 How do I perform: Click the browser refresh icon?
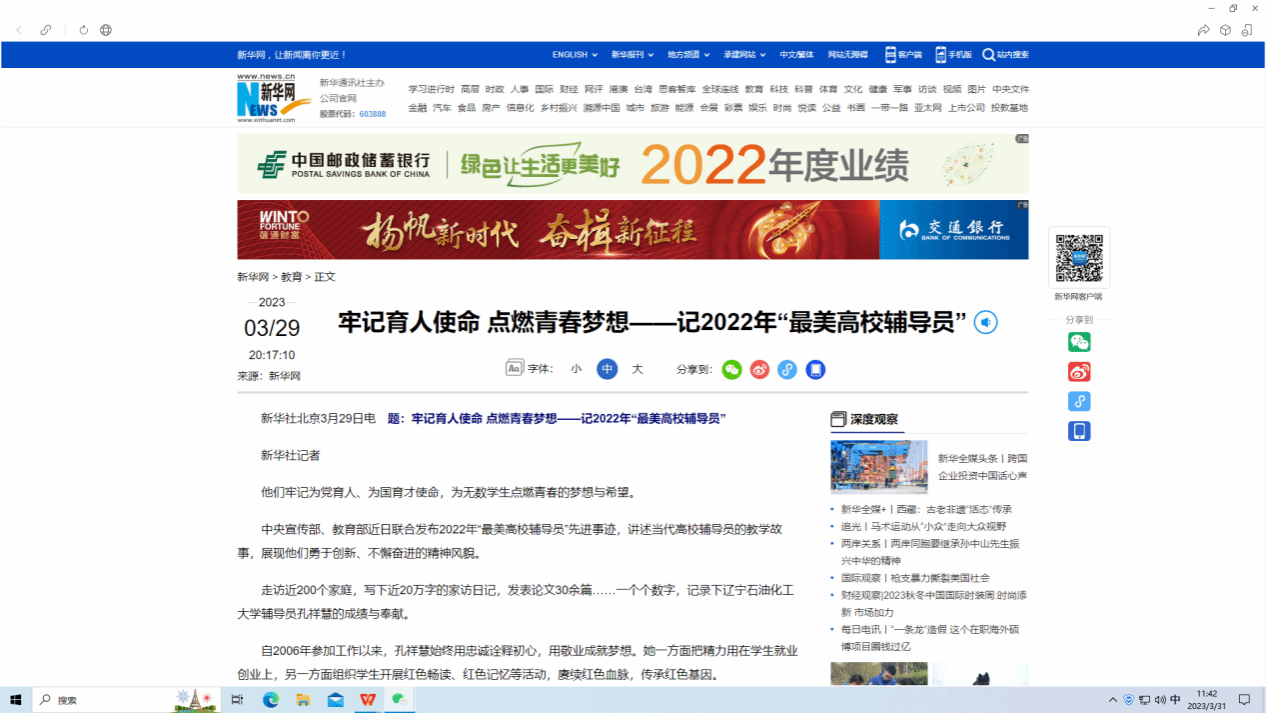click(83, 30)
